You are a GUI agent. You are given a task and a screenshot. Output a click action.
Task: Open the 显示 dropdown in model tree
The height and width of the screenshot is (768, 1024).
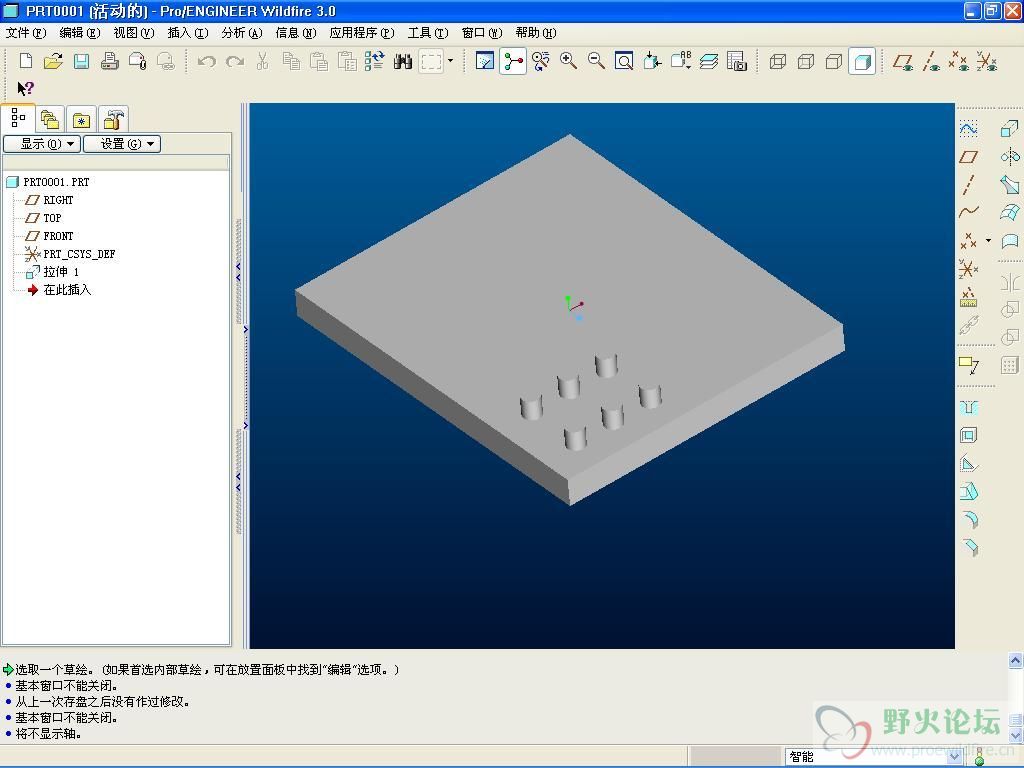point(41,144)
